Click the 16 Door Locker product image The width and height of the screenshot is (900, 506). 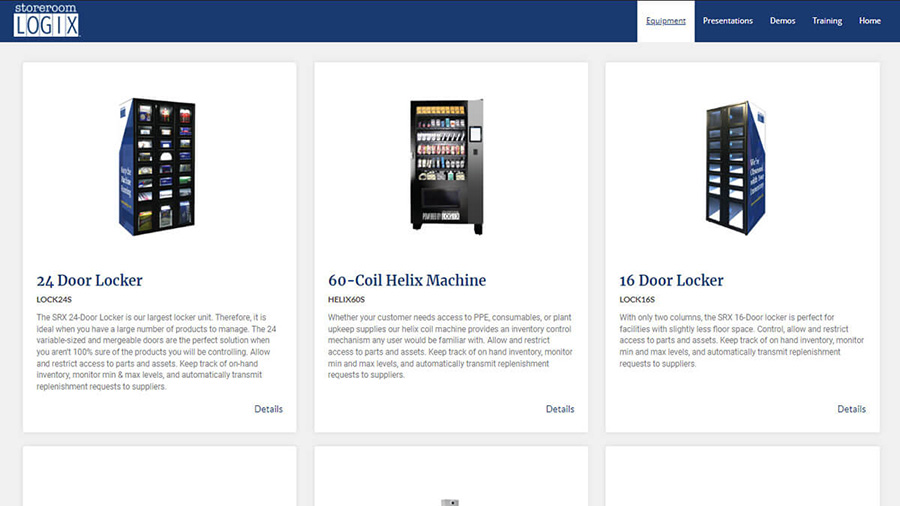736,168
